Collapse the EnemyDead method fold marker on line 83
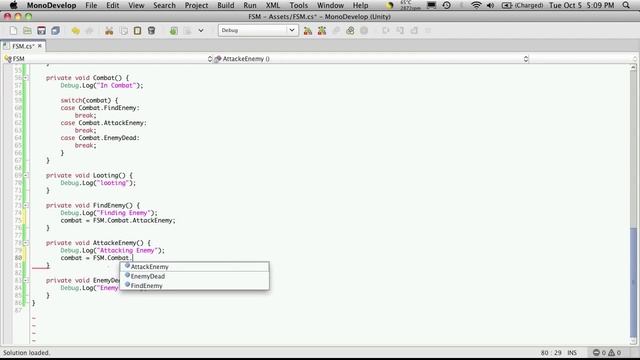This screenshot has height=360, width=640. click(26, 280)
